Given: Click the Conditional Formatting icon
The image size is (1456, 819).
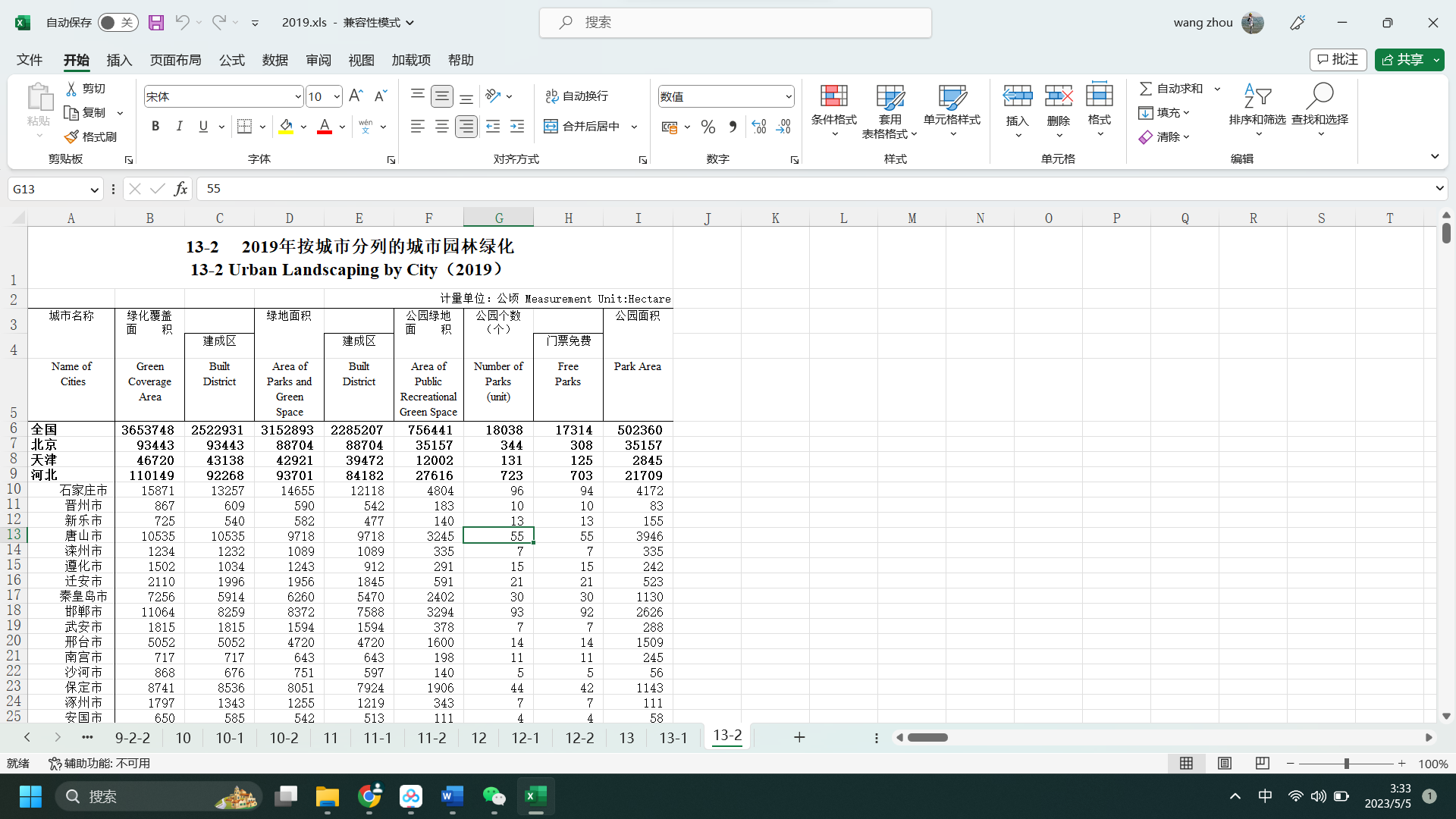Looking at the screenshot, I should pos(833,96).
